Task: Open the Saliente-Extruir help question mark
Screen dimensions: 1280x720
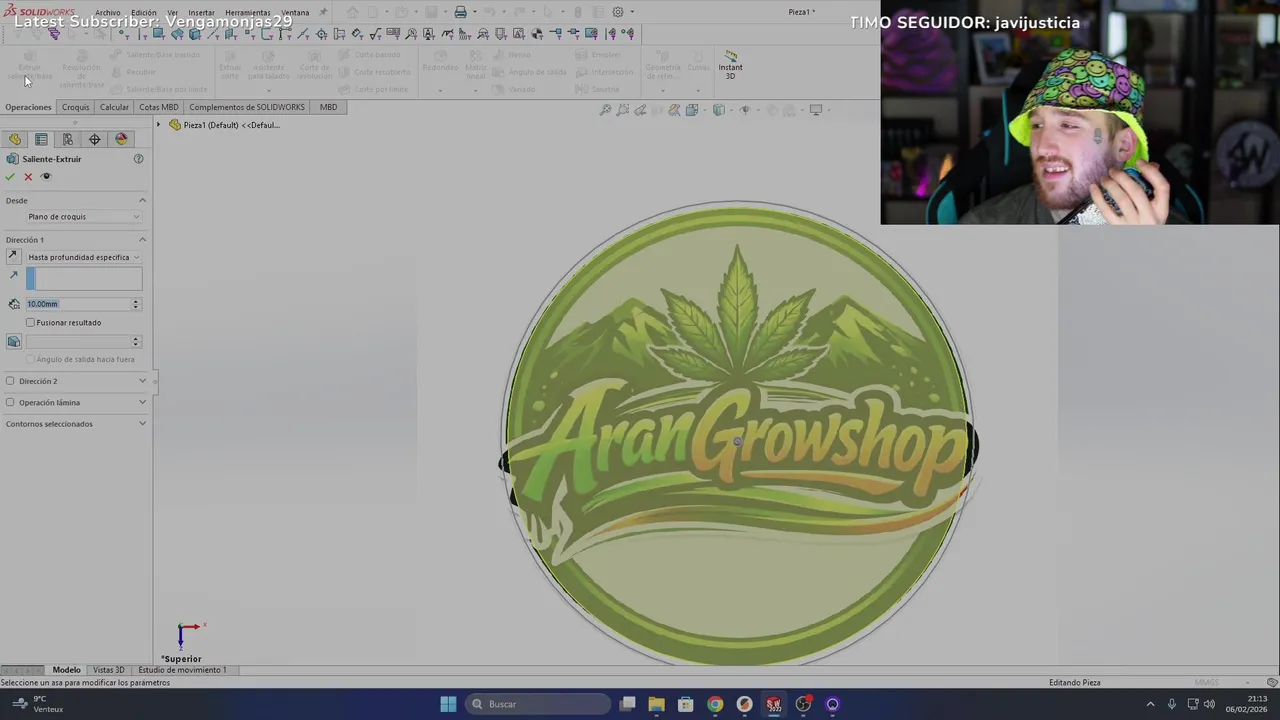Action: (x=139, y=159)
